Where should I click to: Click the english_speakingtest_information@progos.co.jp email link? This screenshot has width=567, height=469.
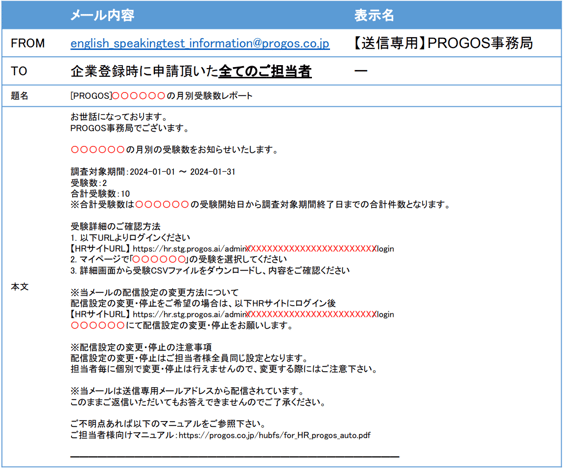(x=200, y=43)
